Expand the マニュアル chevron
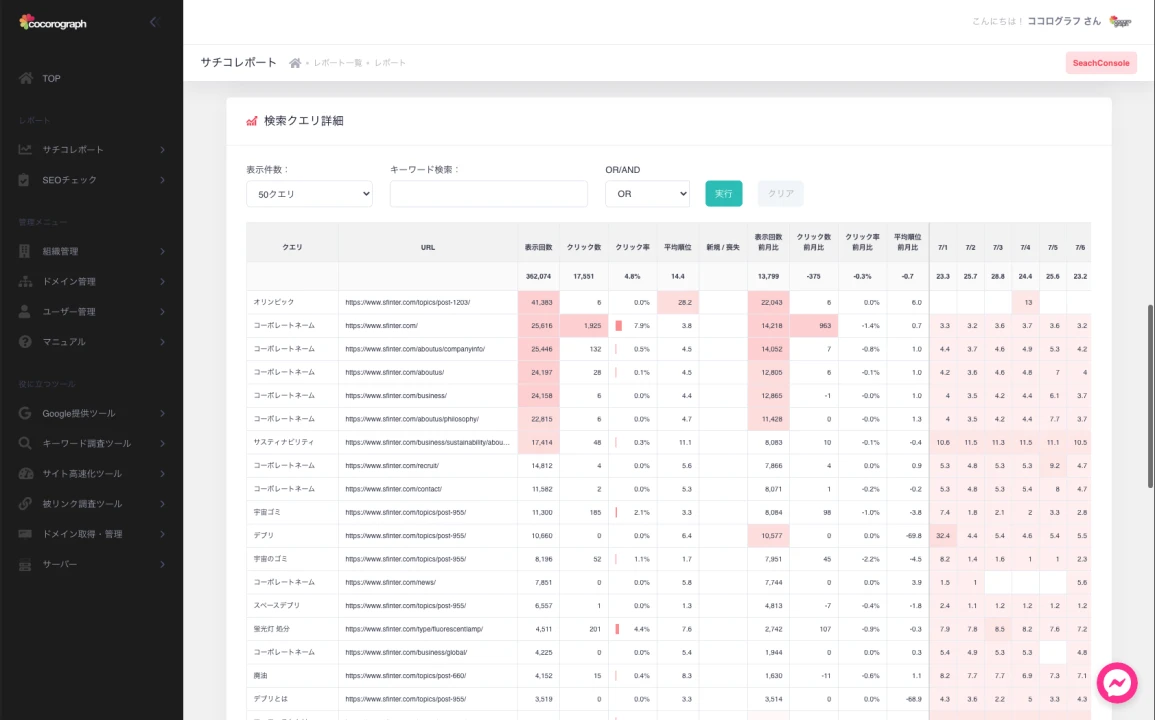 [x=162, y=342]
